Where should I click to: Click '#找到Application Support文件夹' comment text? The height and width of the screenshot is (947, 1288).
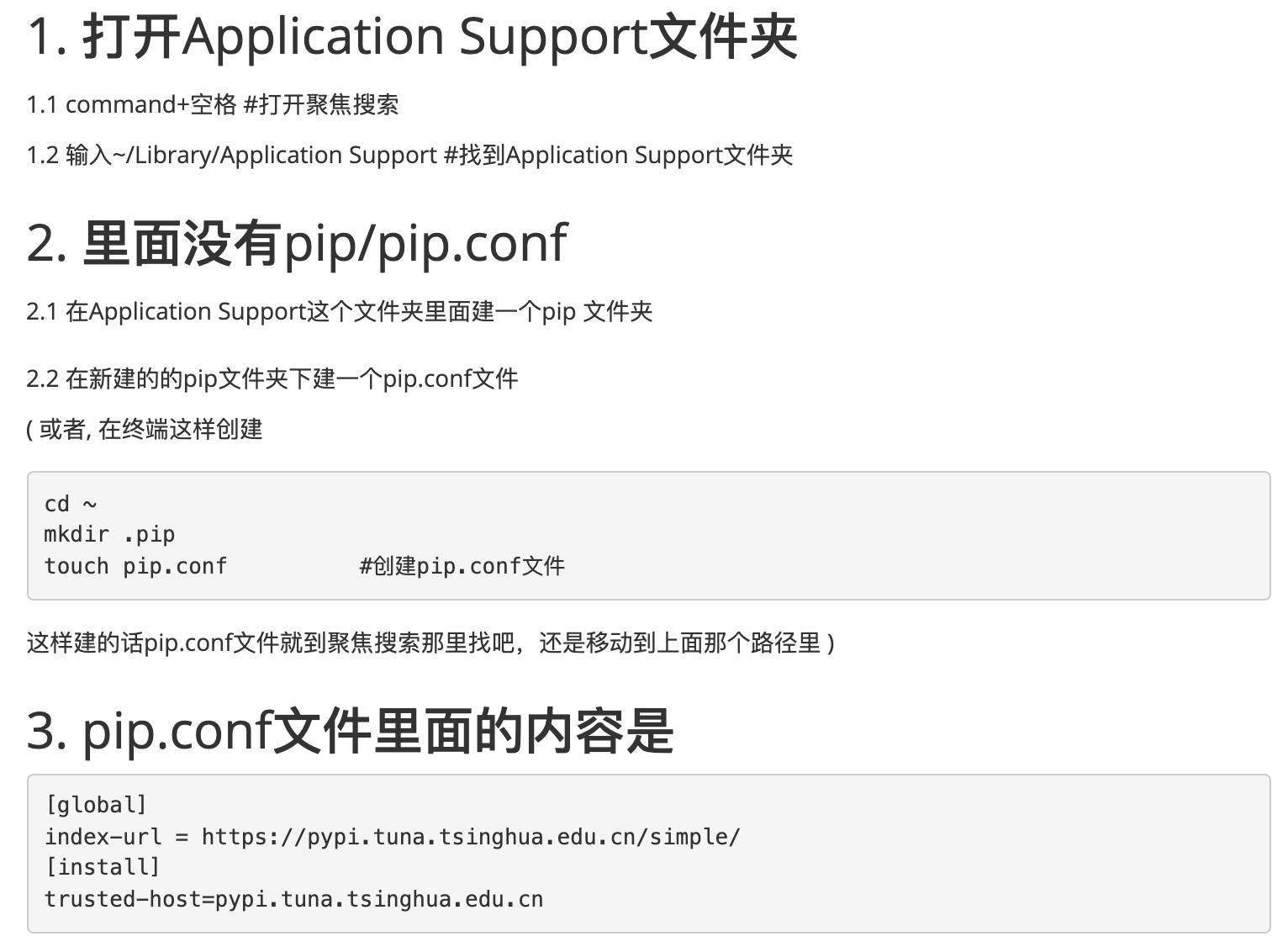pos(618,156)
